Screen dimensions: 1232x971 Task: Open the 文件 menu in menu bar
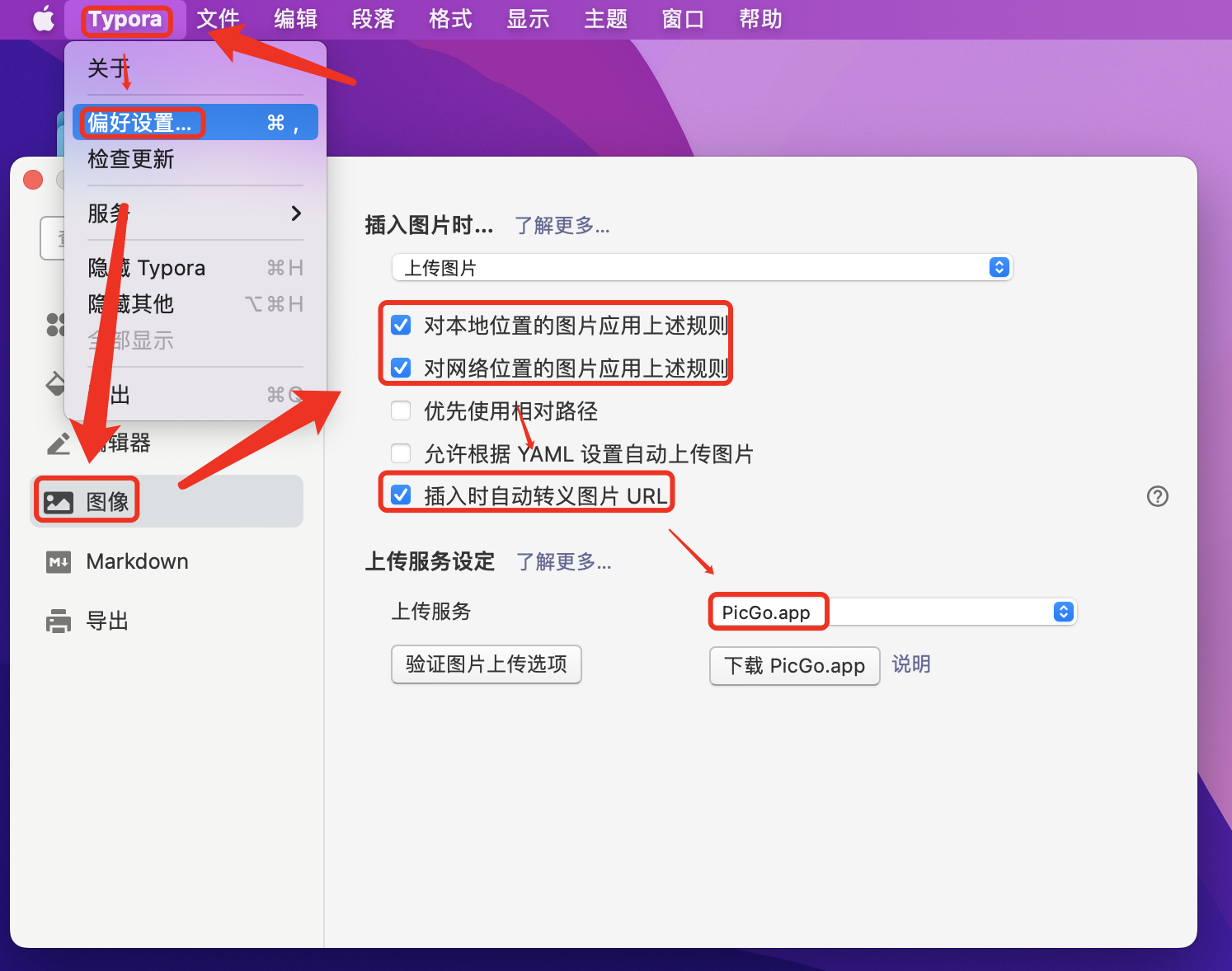(x=218, y=19)
